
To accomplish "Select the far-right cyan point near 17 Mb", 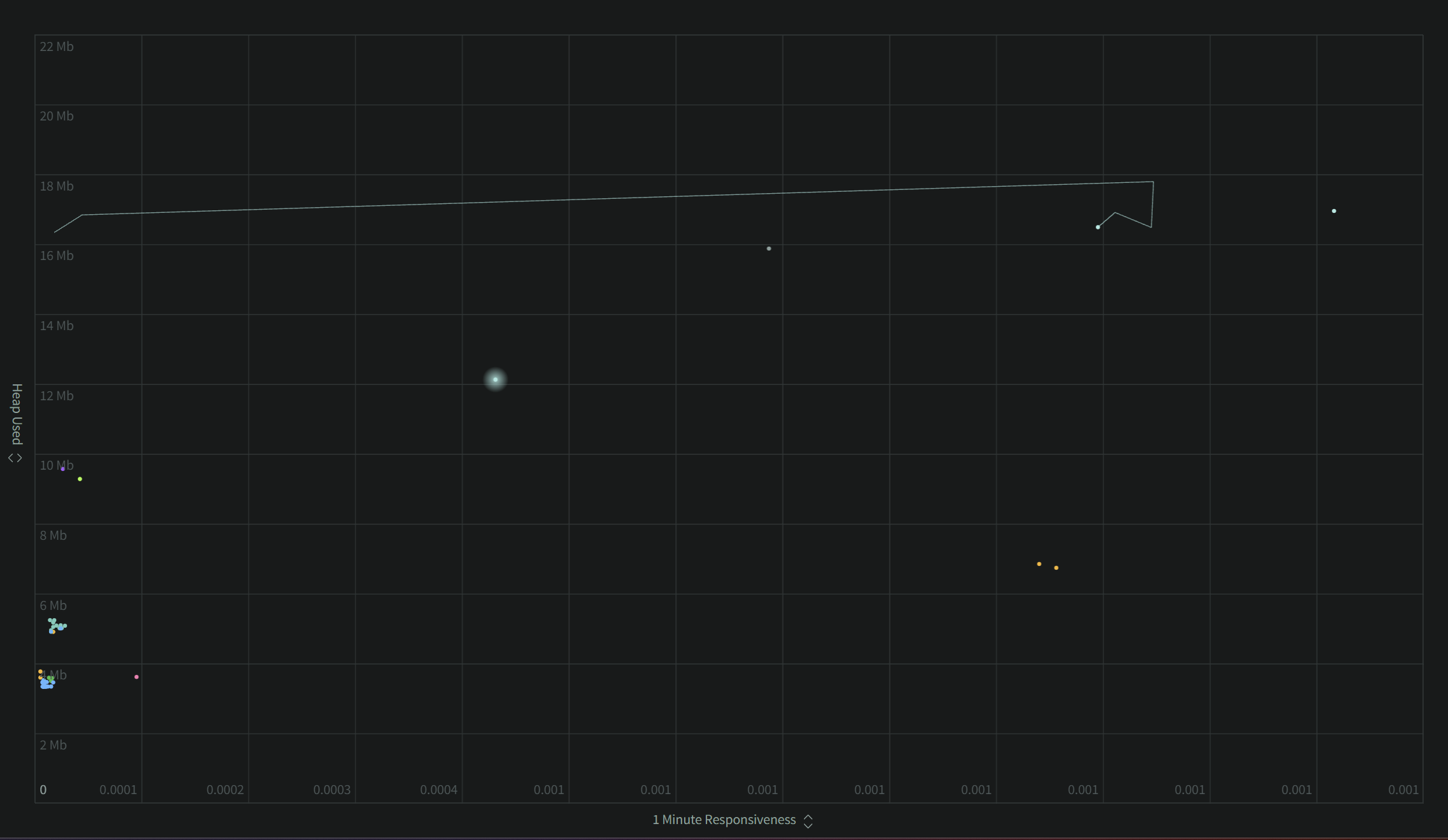I will (x=1334, y=211).
